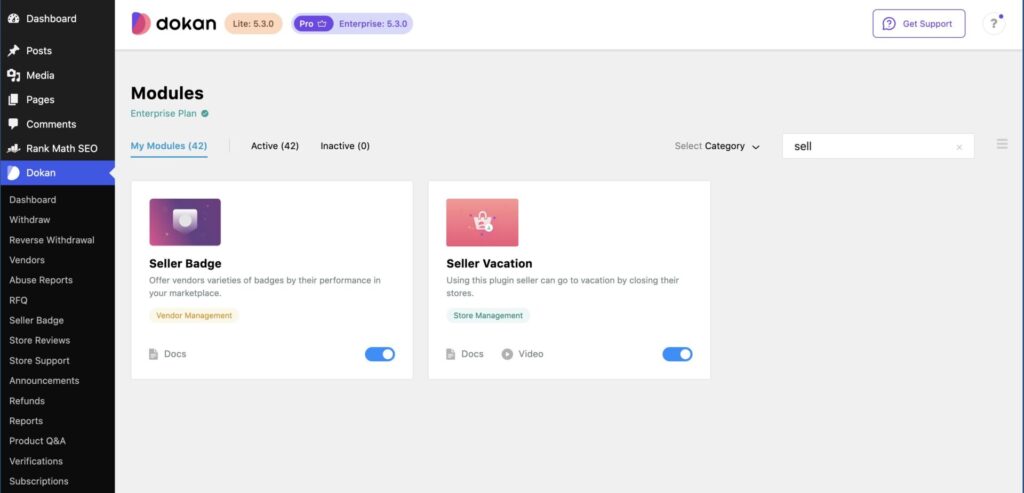This screenshot has width=1024, height=493.
Task: Disable the Seller Badge module toggle
Action: pyautogui.click(x=380, y=354)
